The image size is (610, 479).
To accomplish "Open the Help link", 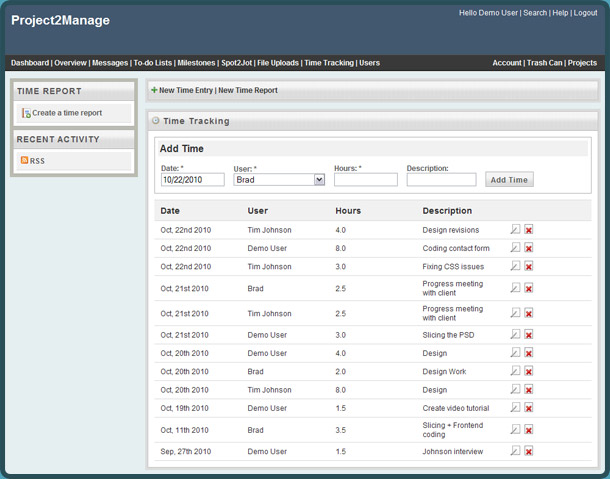I will (x=560, y=13).
